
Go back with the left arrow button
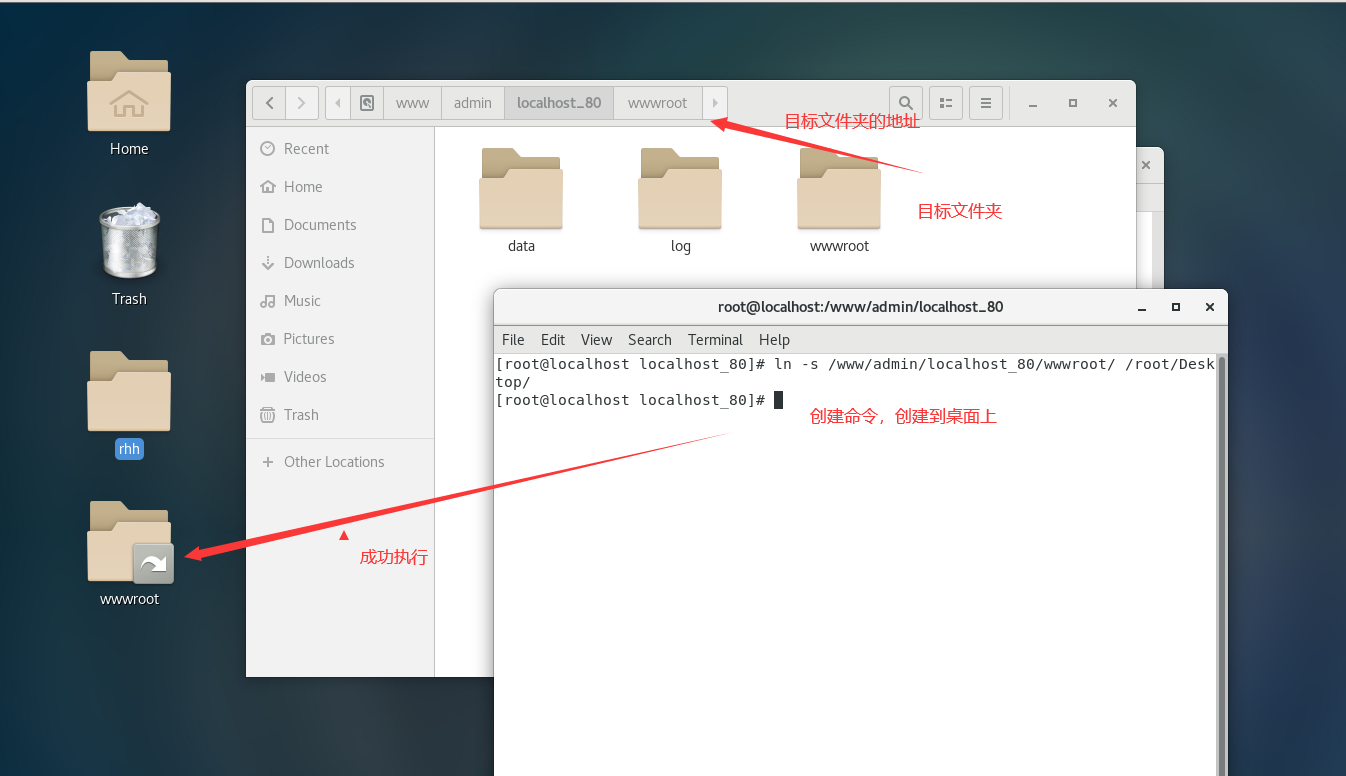click(x=269, y=103)
